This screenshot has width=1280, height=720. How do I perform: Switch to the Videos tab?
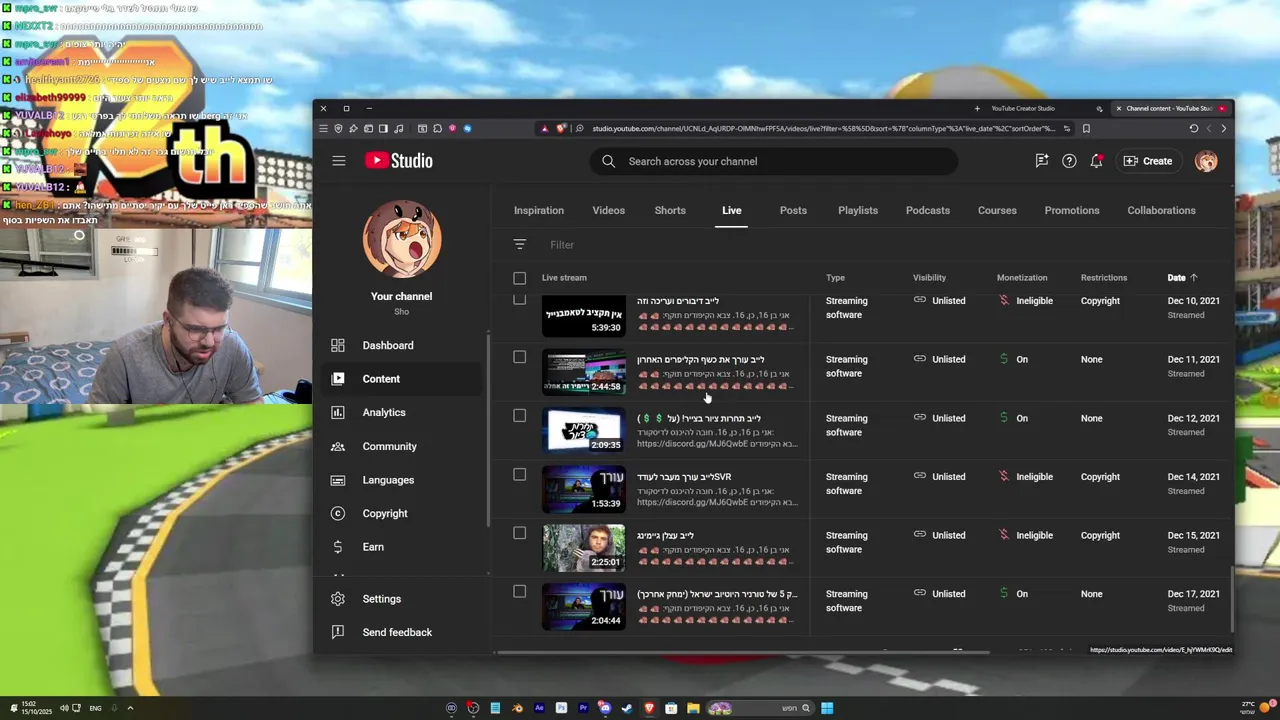(x=608, y=210)
